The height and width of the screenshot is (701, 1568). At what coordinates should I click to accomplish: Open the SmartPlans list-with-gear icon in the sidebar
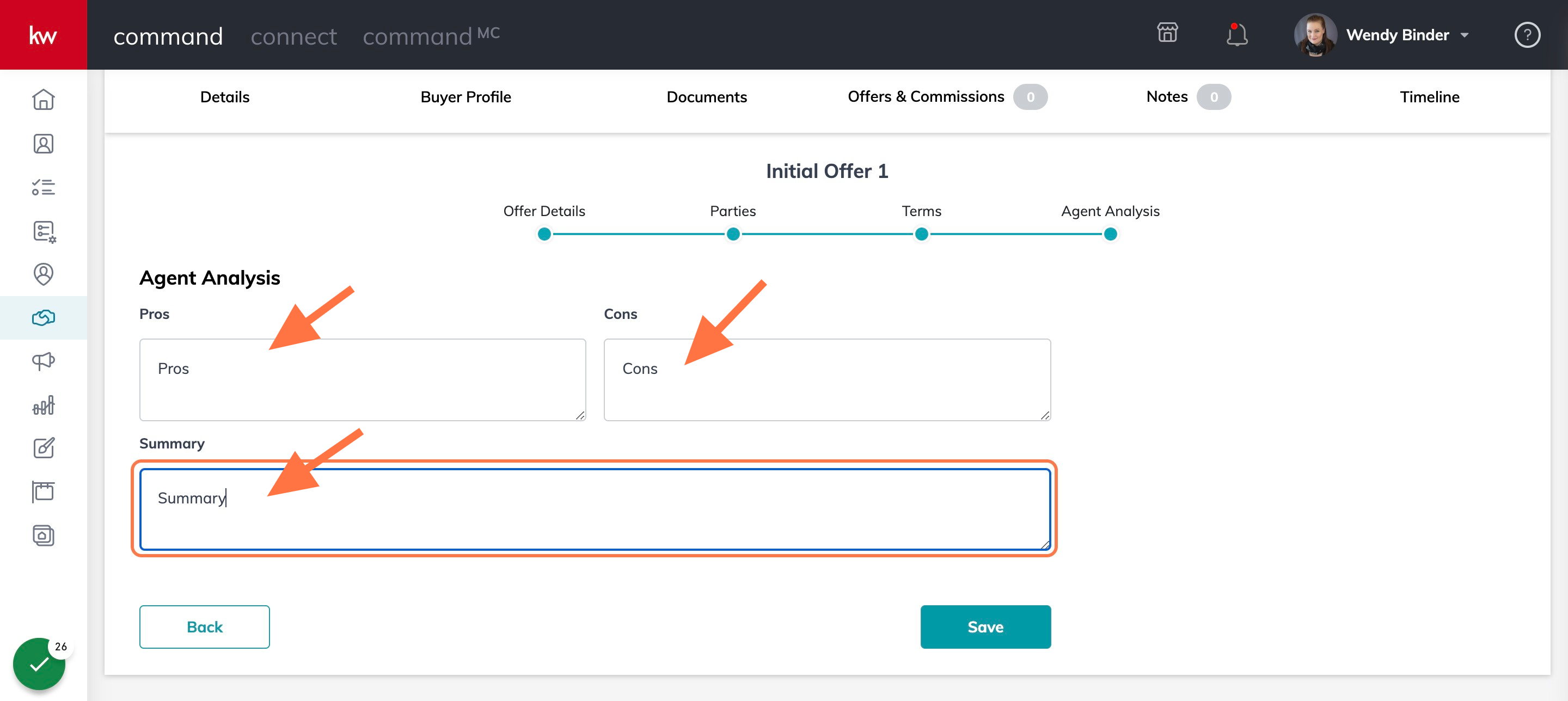coord(44,231)
